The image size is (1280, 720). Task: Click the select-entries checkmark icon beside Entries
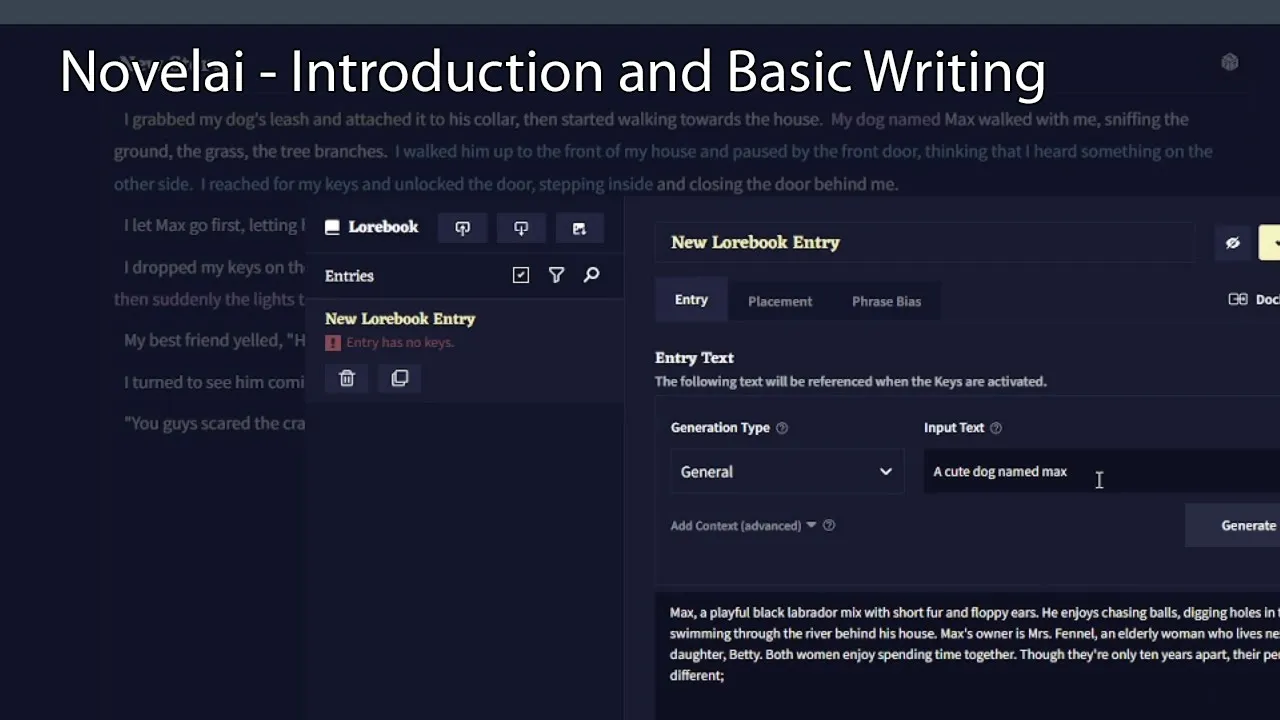[521, 275]
